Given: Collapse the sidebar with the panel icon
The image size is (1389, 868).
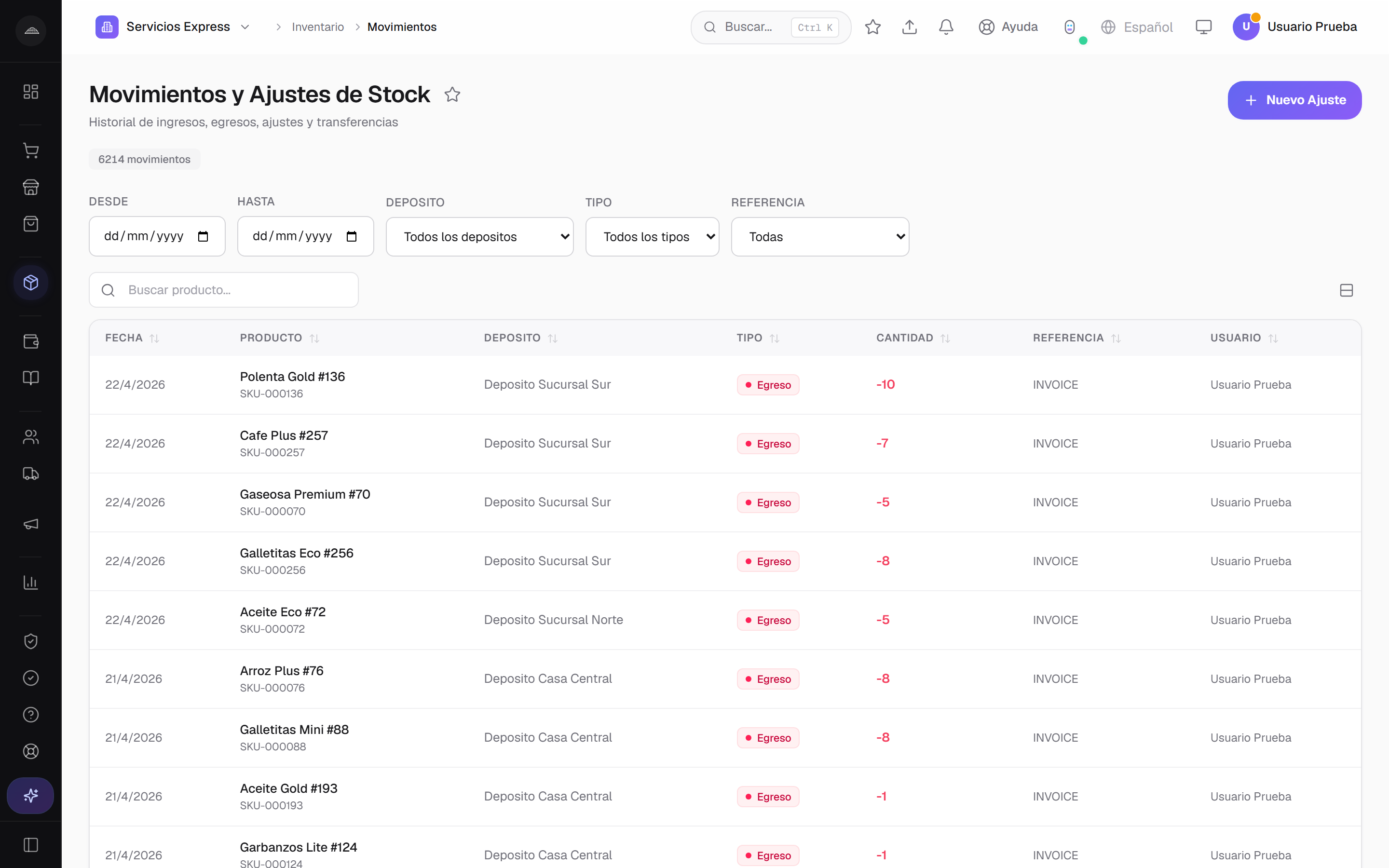Looking at the screenshot, I should point(31,845).
